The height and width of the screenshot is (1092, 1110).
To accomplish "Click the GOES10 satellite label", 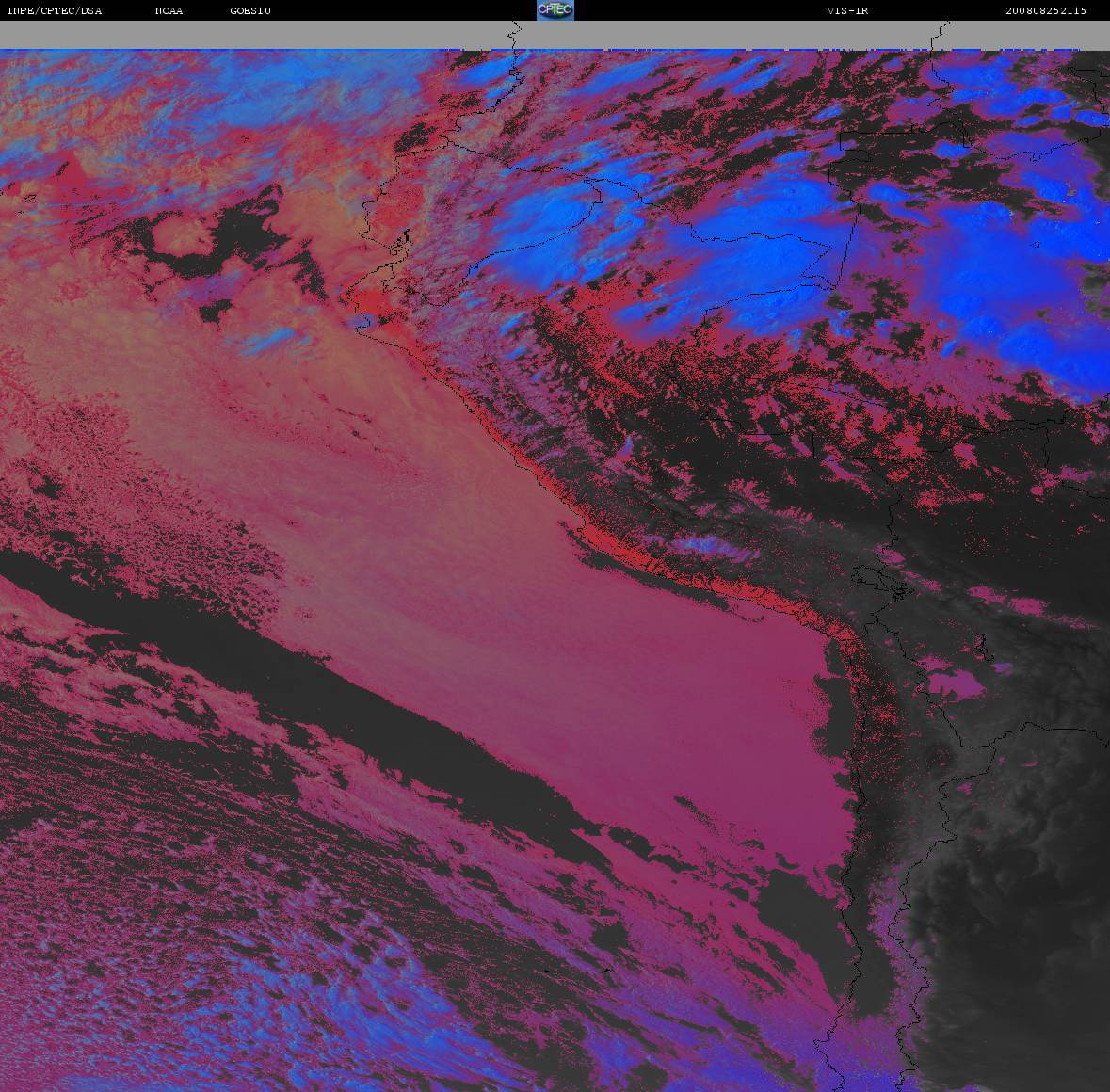I will tap(250, 10).
